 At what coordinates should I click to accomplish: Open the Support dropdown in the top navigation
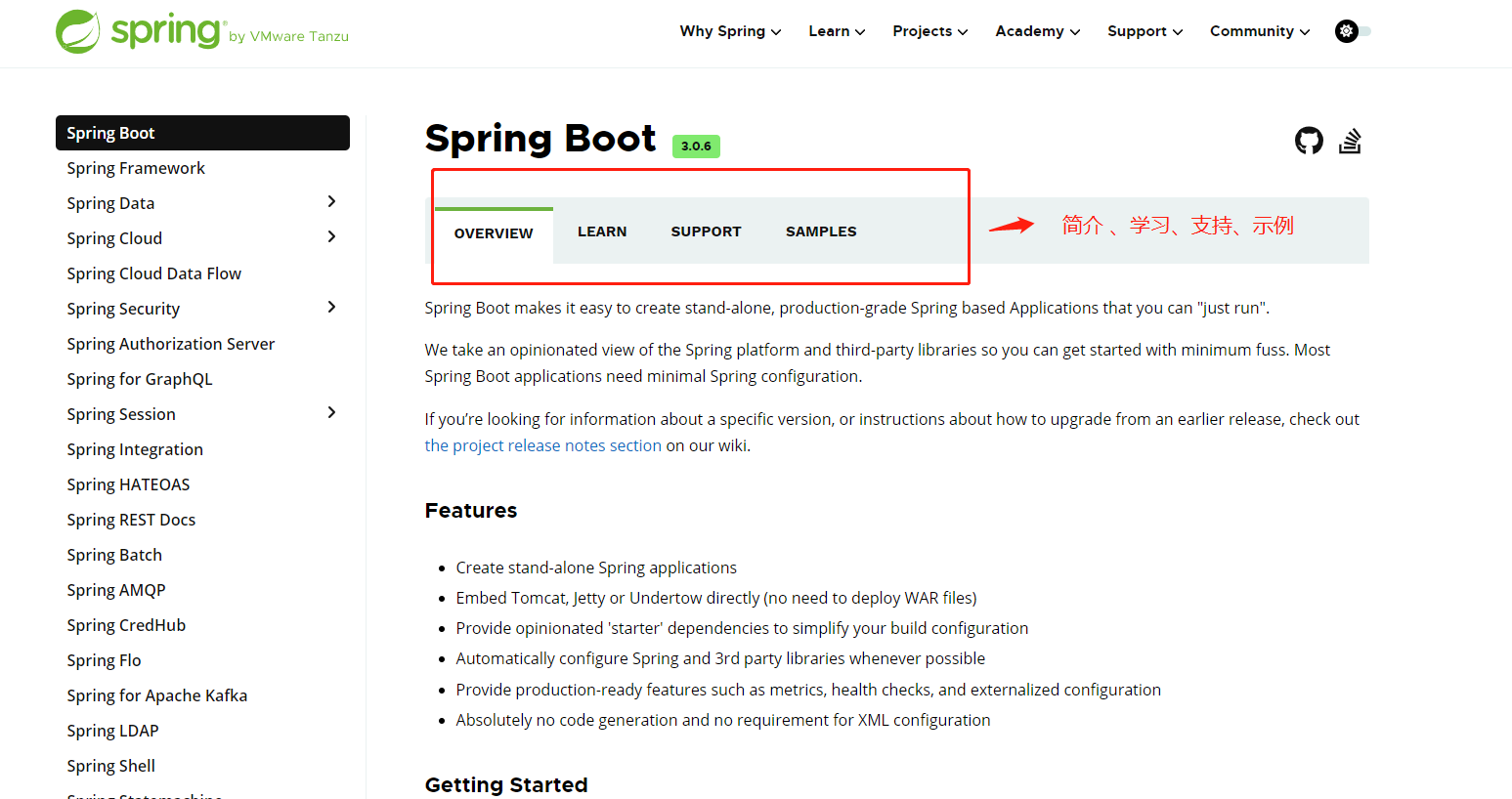1145,31
